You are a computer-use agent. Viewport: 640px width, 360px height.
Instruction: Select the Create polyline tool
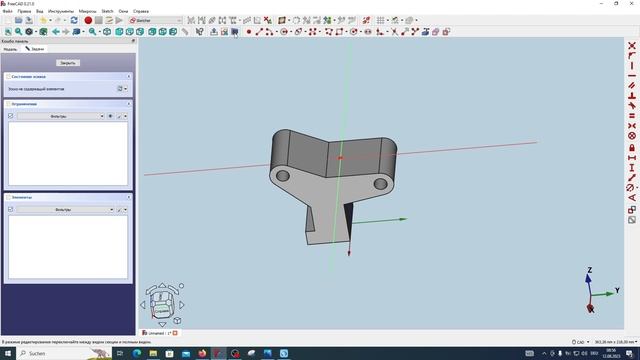tap(329, 32)
